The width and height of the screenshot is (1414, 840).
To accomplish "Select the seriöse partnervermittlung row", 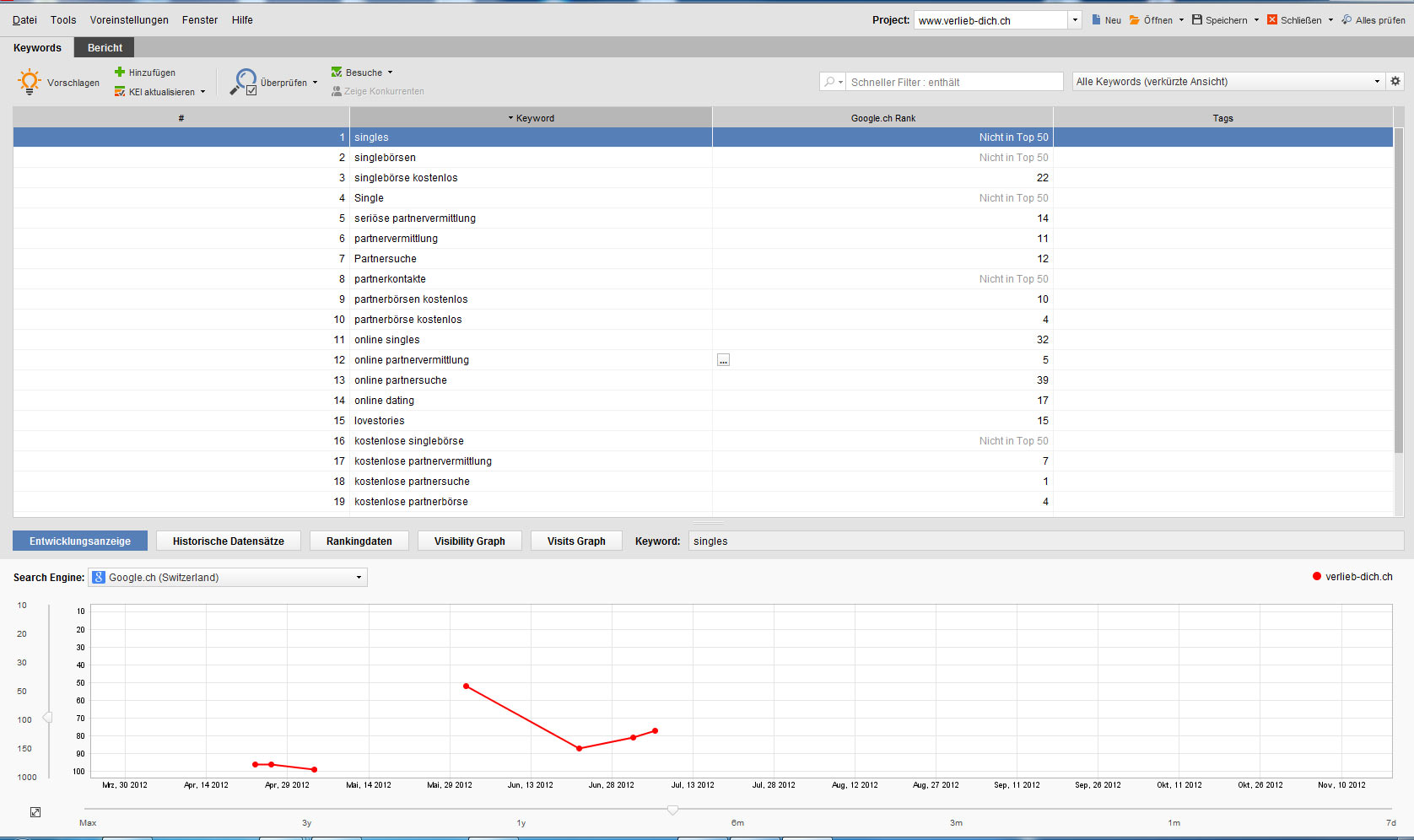I will click(x=703, y=218).
